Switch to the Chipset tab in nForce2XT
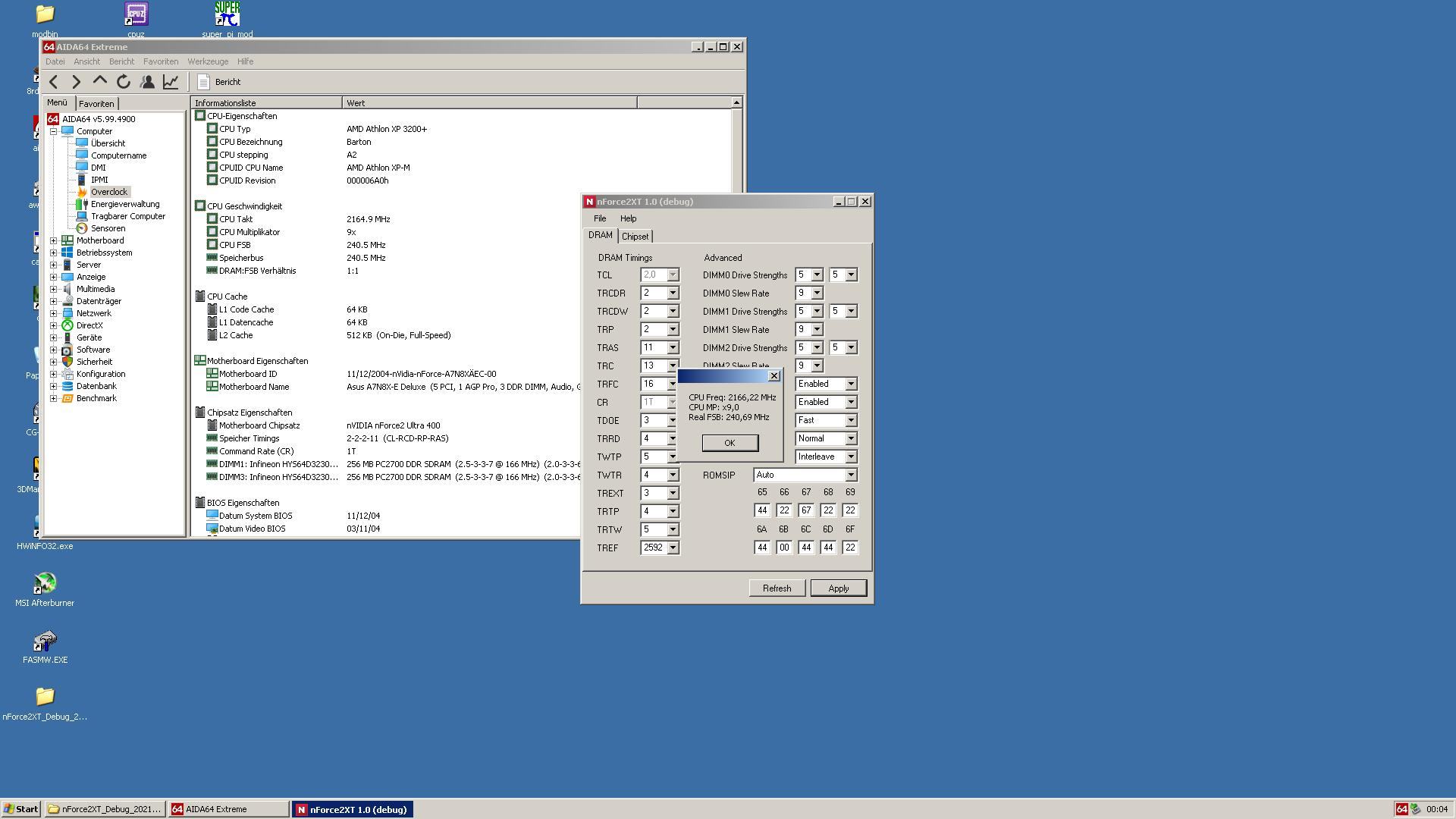 pyautogui.click(x=635, y=237)
